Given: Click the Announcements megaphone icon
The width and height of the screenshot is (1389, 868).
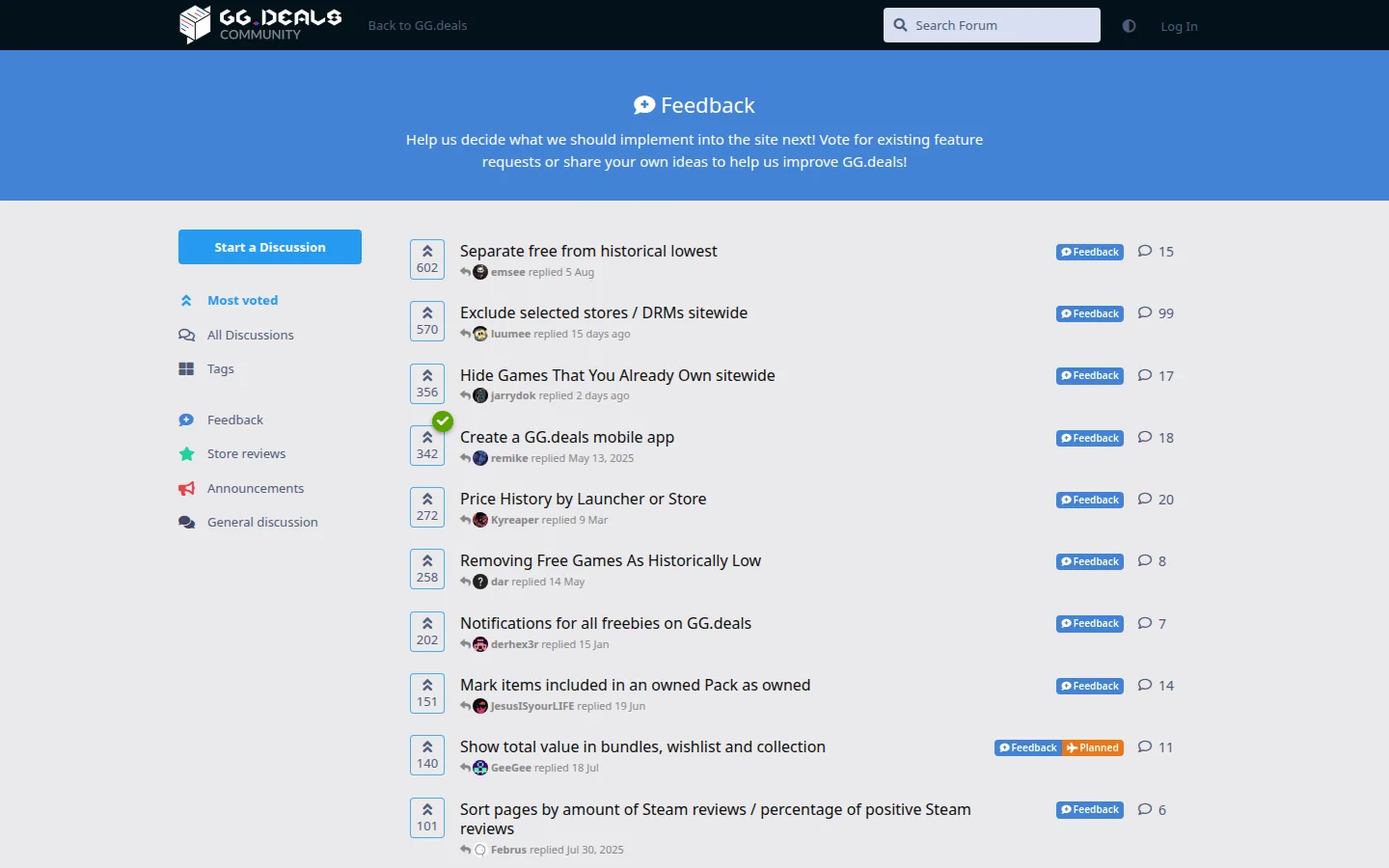Looking at the screenshot, I should 186,488.
